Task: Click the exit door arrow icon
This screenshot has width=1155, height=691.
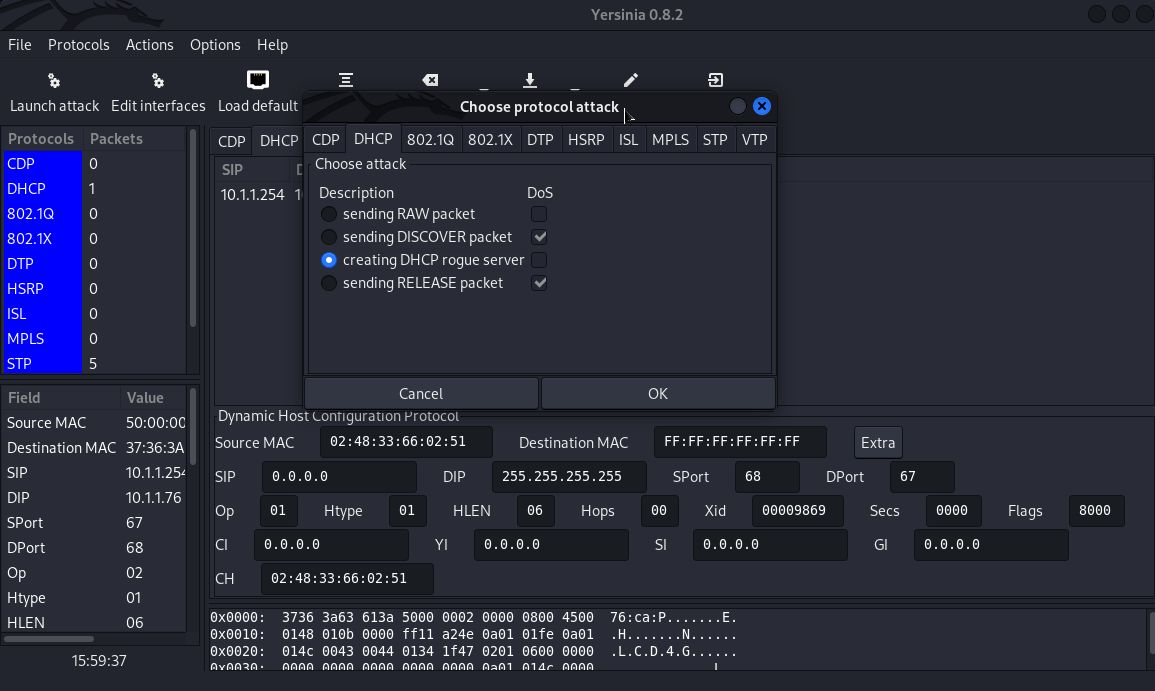Action: pos(716,80)
